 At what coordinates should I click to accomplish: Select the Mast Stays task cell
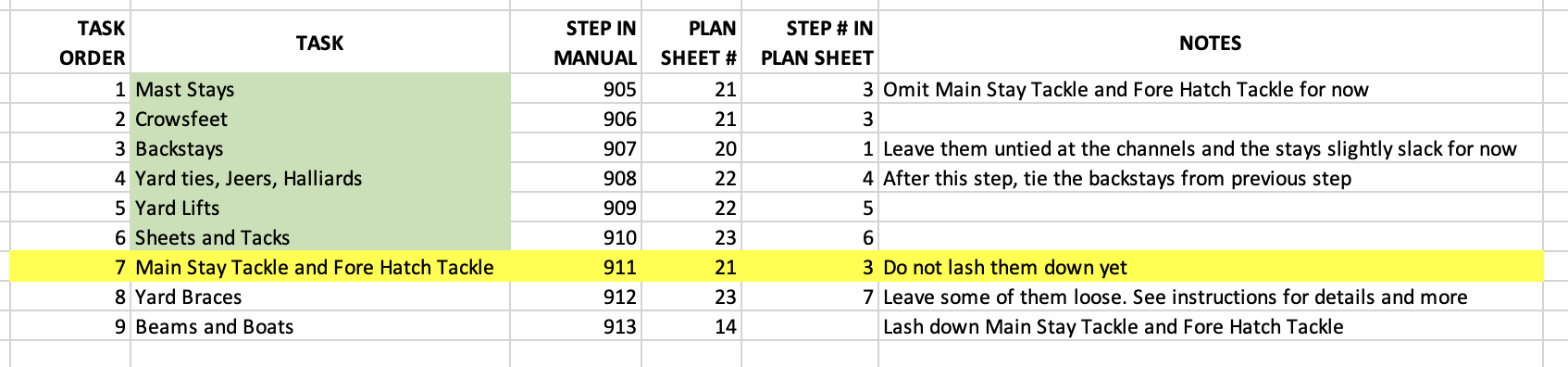click(x=320, y=89)
